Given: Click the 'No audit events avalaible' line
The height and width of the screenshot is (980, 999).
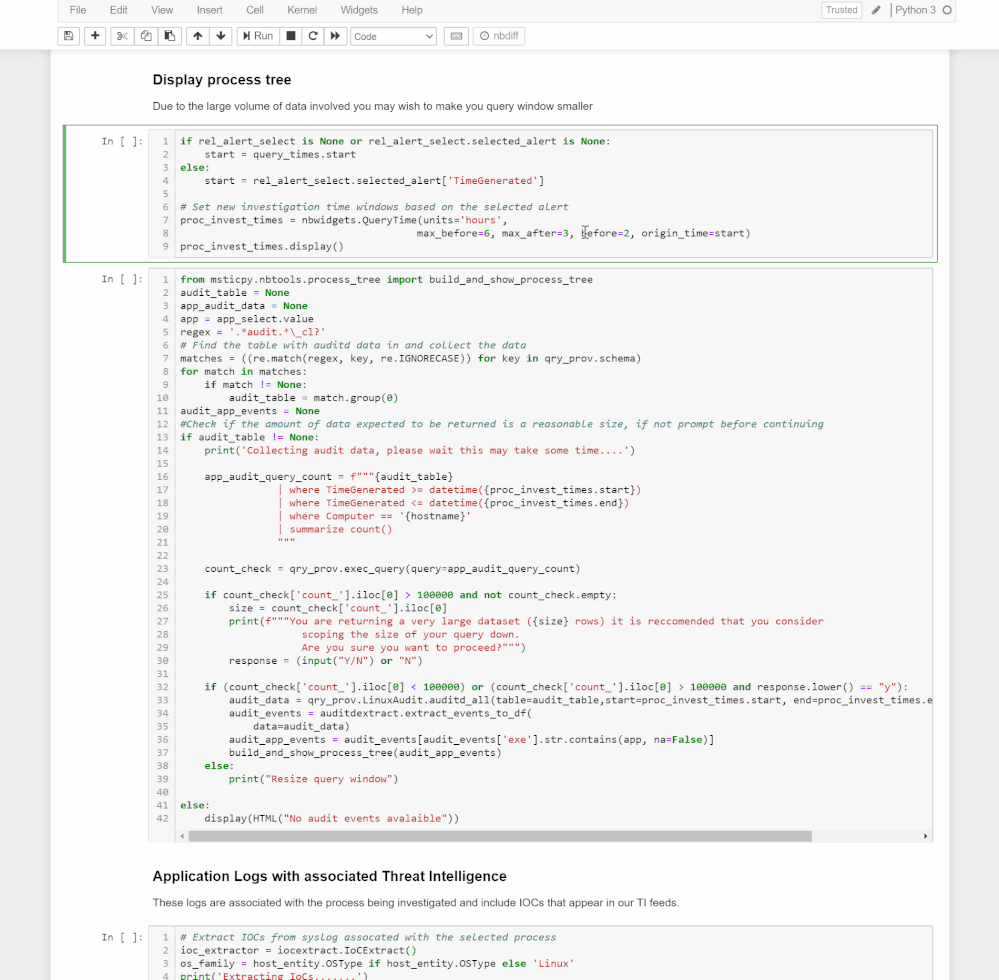Looking at the screenshot, I should click(331, 819).
